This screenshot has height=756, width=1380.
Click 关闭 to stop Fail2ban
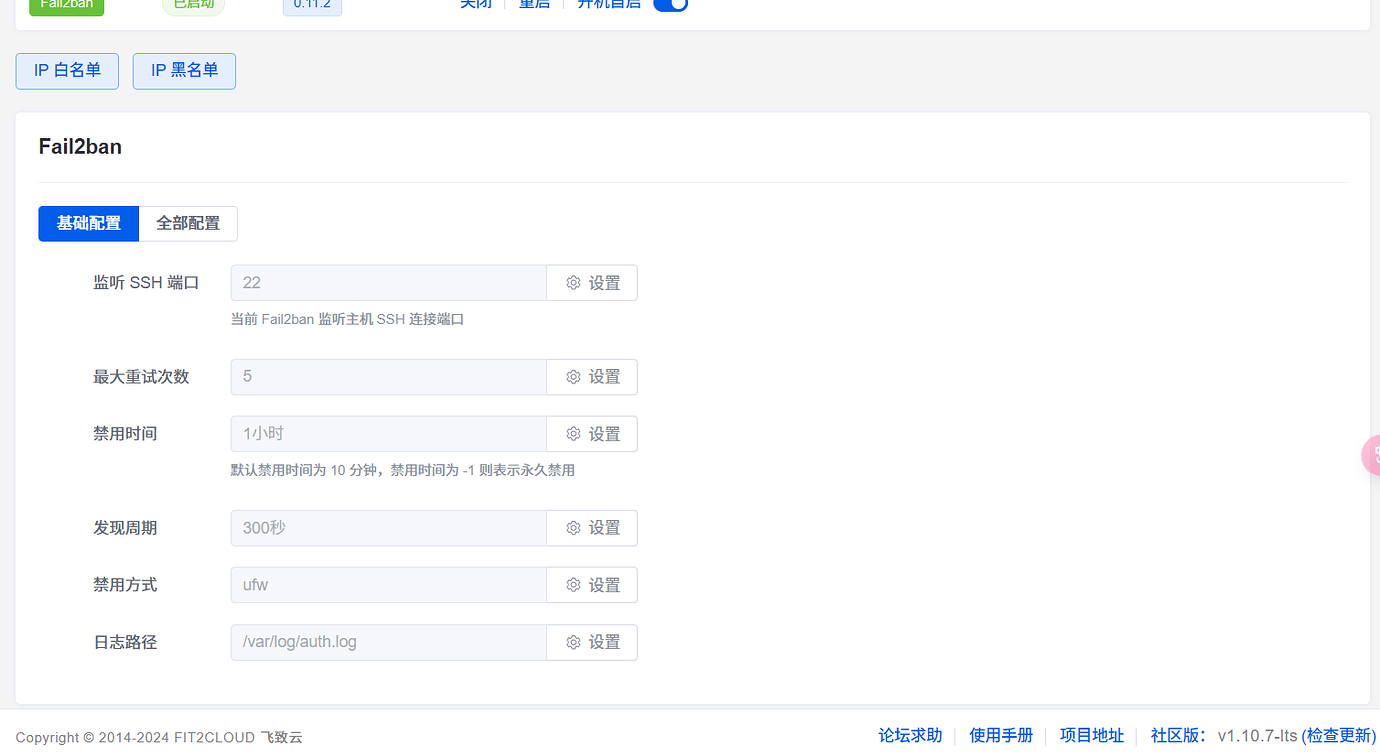pyautogui.click(x=476, y=4)
